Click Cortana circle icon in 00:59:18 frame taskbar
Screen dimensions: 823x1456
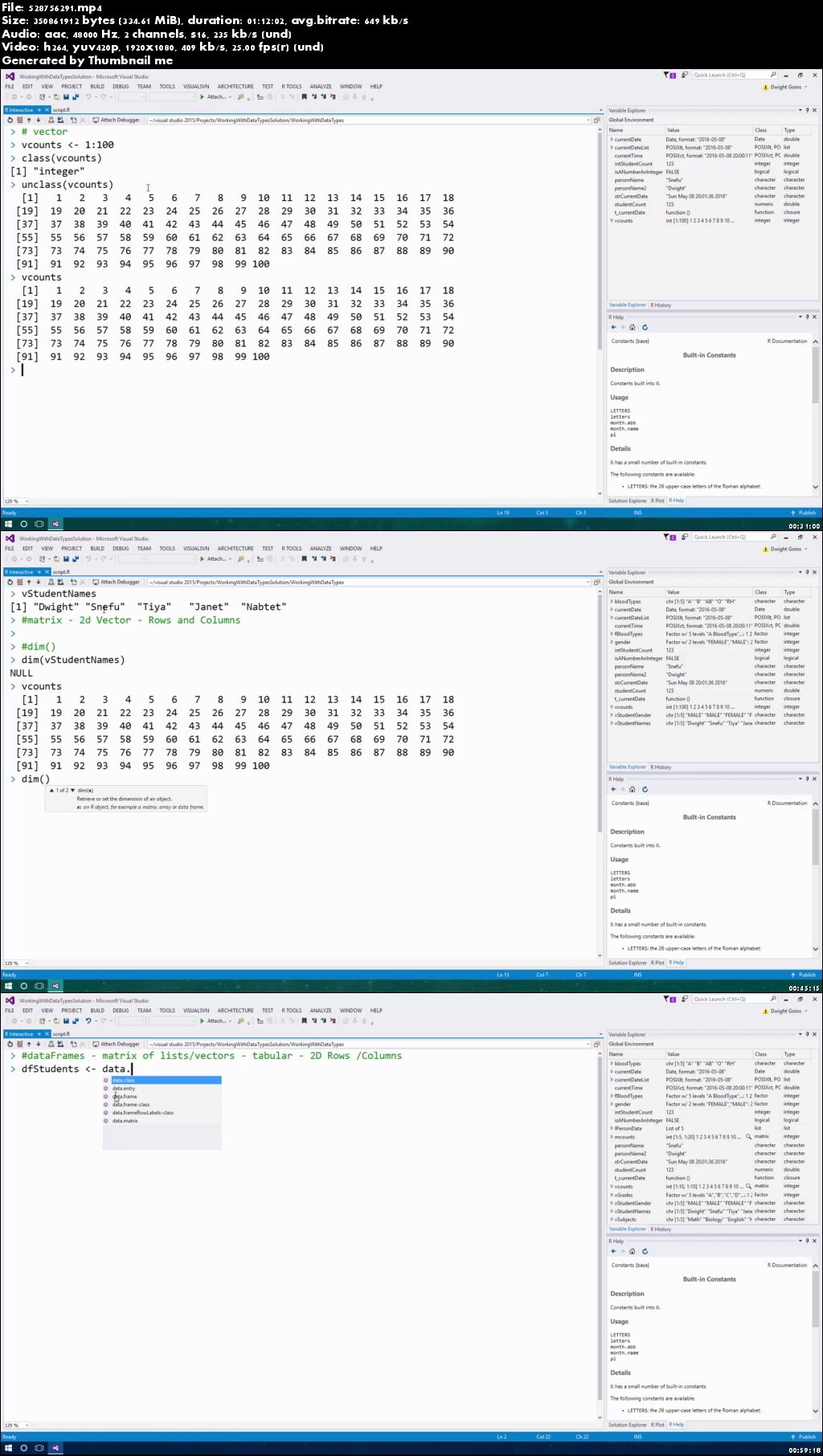click(23, 1448)
